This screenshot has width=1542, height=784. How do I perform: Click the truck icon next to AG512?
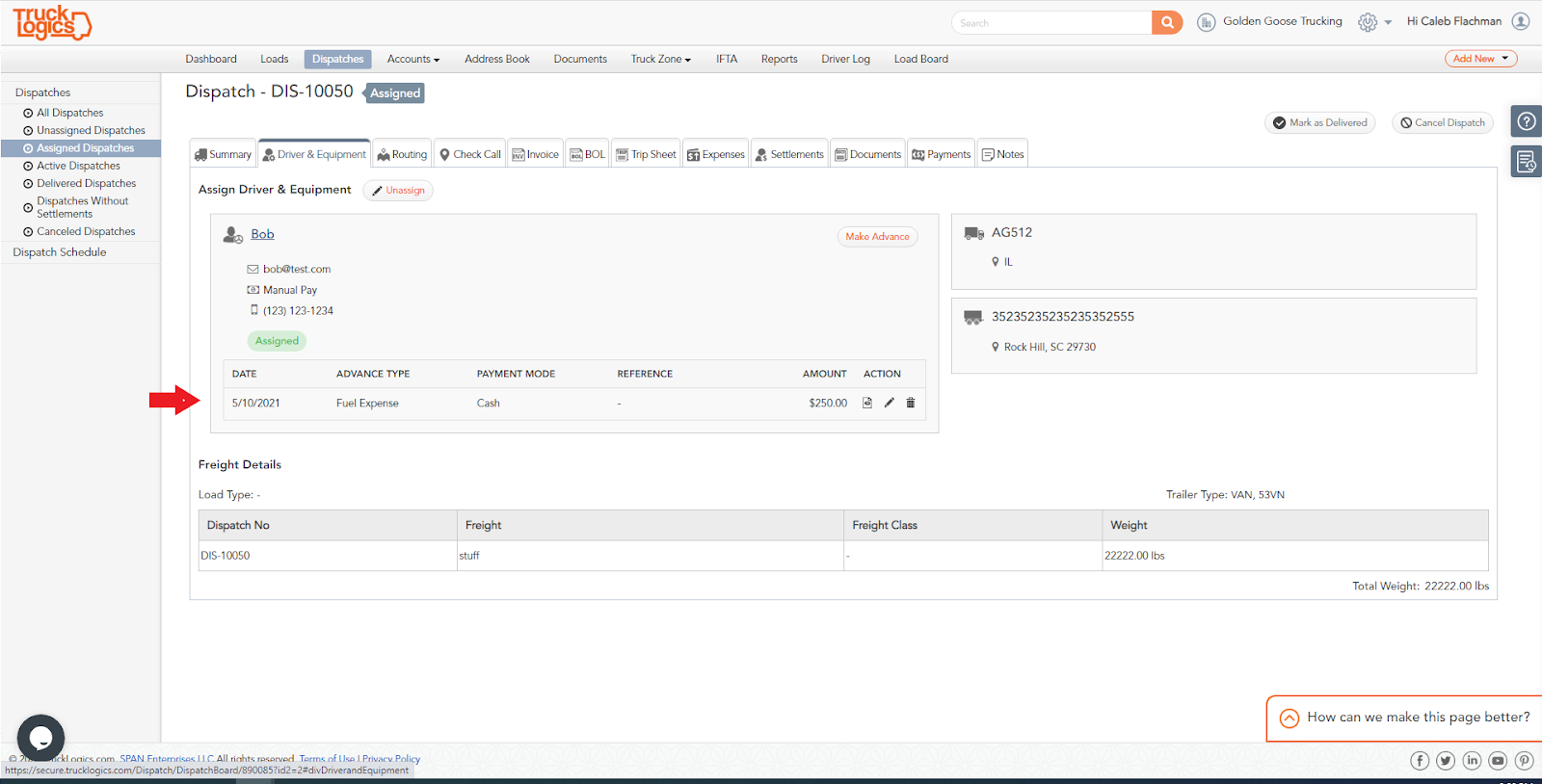click(973, 233)
